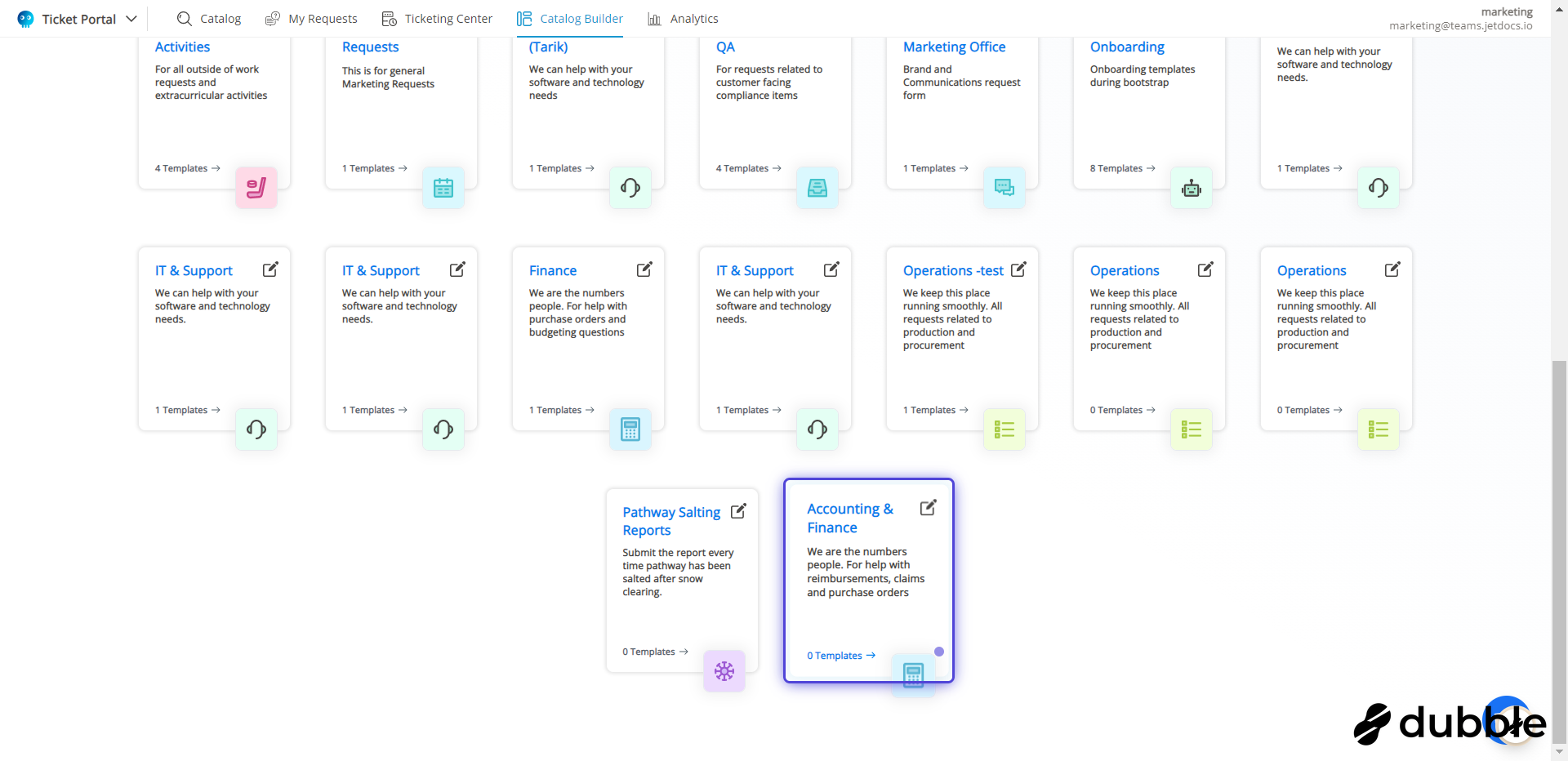Viewport: 1568px width, 761px height.
Task: Click the calculator icon on the Finance card
Action: pos(630,429)
